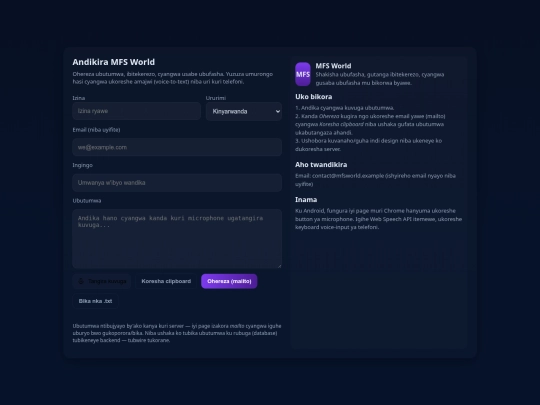540x405 pixels.
Task: Click the Ururimi label text
Action: (216, 98)
